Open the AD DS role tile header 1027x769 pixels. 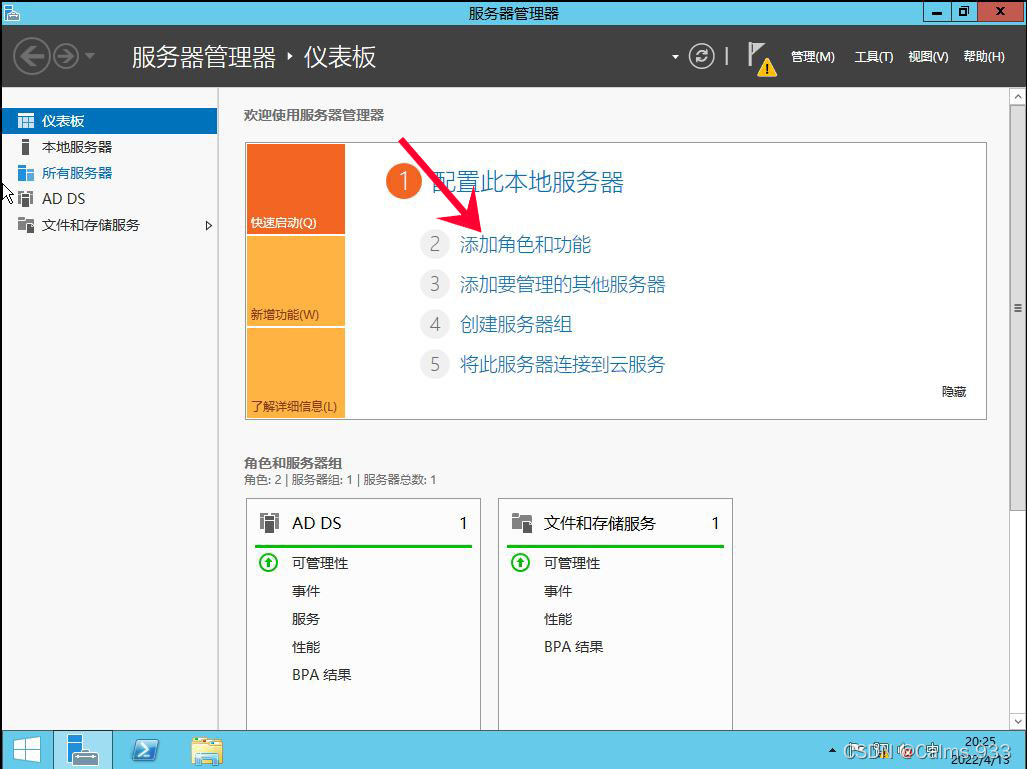[364, 523]
